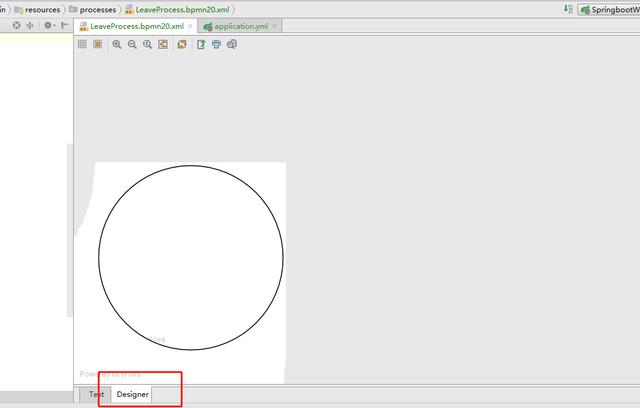Click the processes breadcrumb
The width and height of the screenshot is (640, 408).
pyautogui.click(x=93, y=9)
